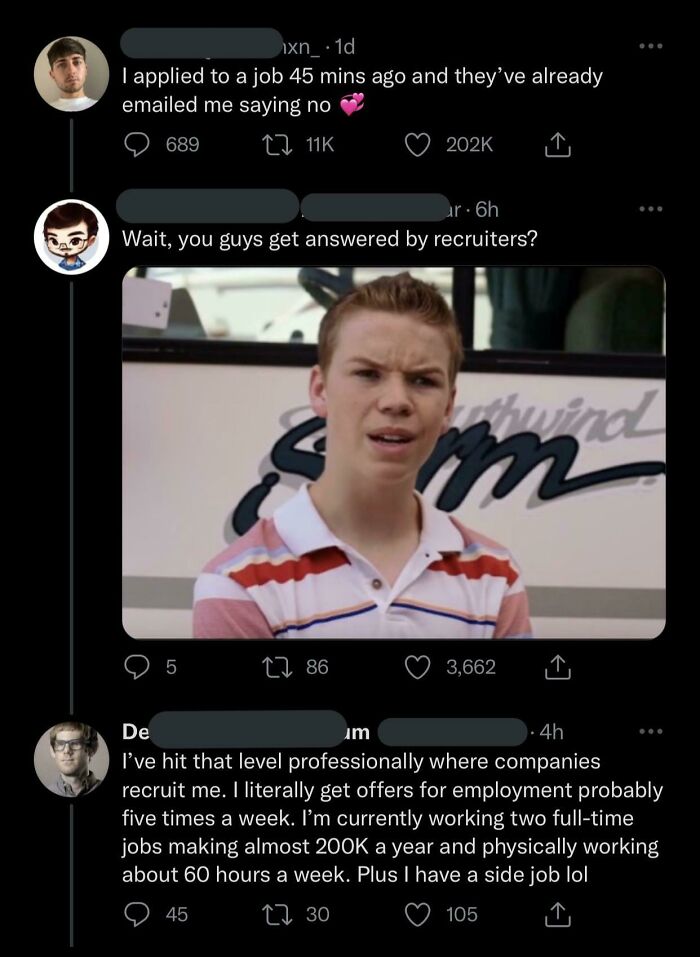
Task: Reply to the 200K a year tweet
Action: tap(137, 914)
